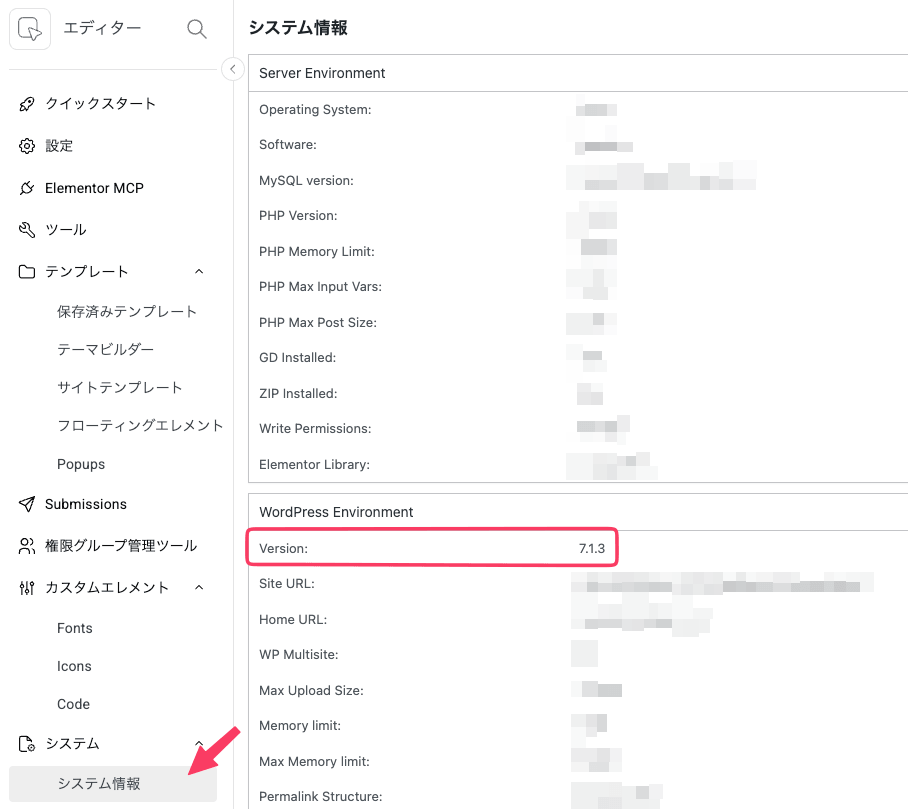
Task: Click the Max Memory limit: label
Action: pos(314,762)
